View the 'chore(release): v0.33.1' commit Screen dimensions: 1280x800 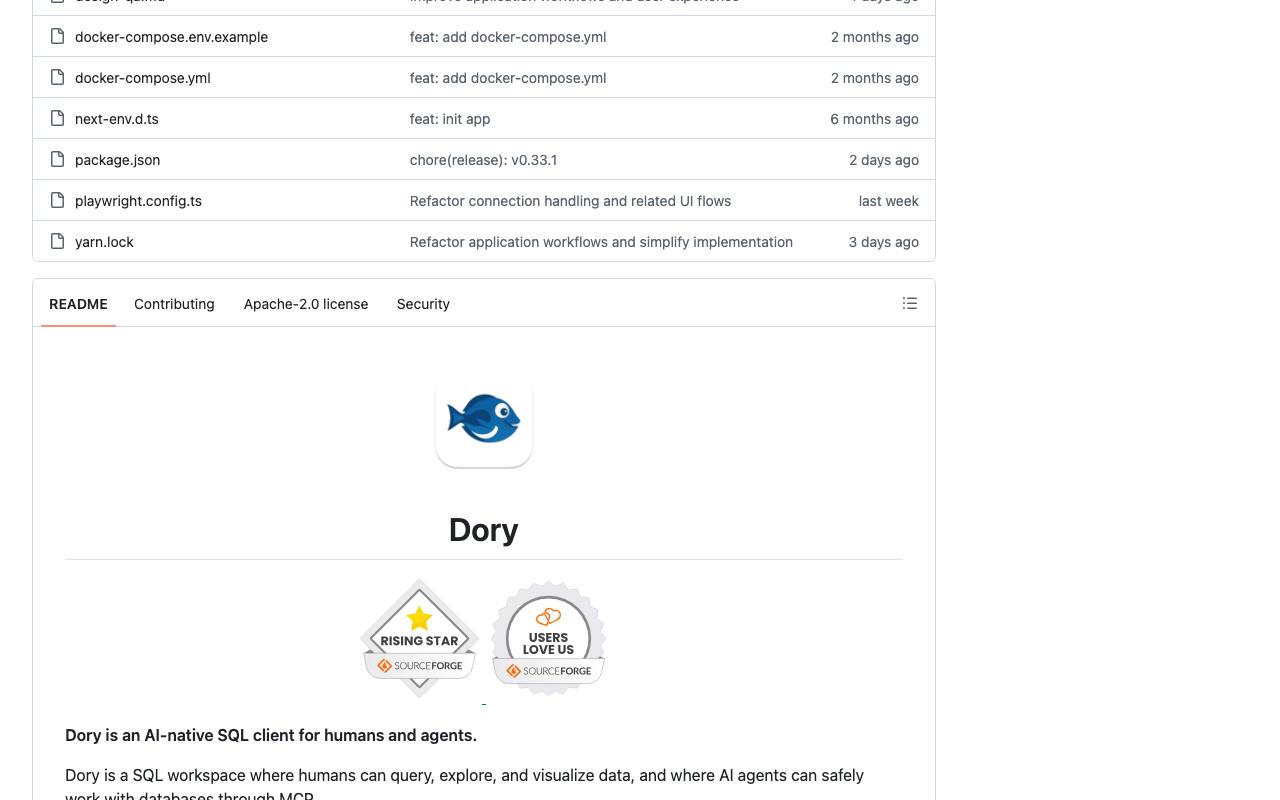point(483,160)
